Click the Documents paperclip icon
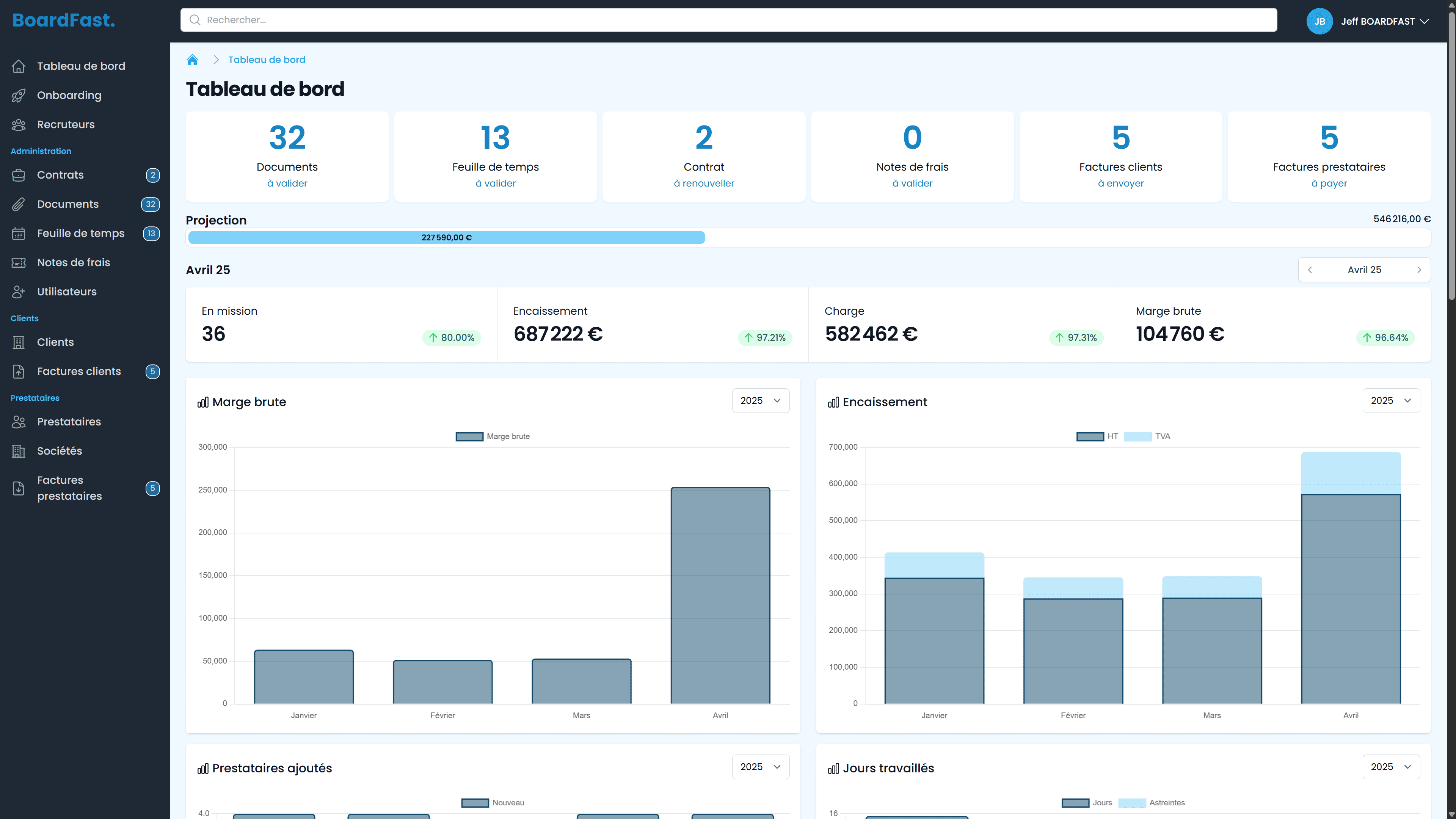 19,205
